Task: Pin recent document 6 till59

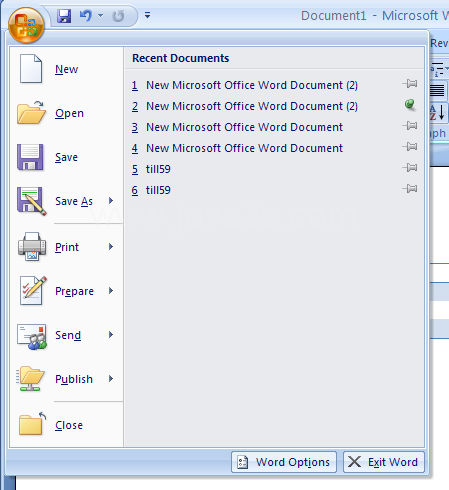Action: pos(410,189)
